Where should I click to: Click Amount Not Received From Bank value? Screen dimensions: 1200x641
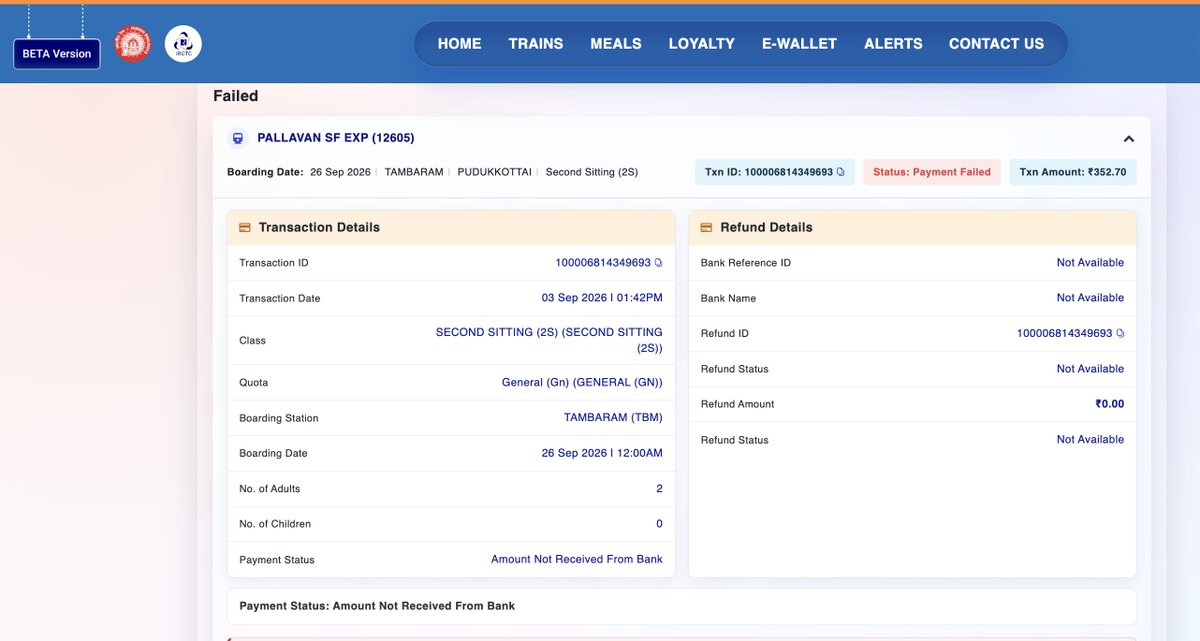click(577, 559)
